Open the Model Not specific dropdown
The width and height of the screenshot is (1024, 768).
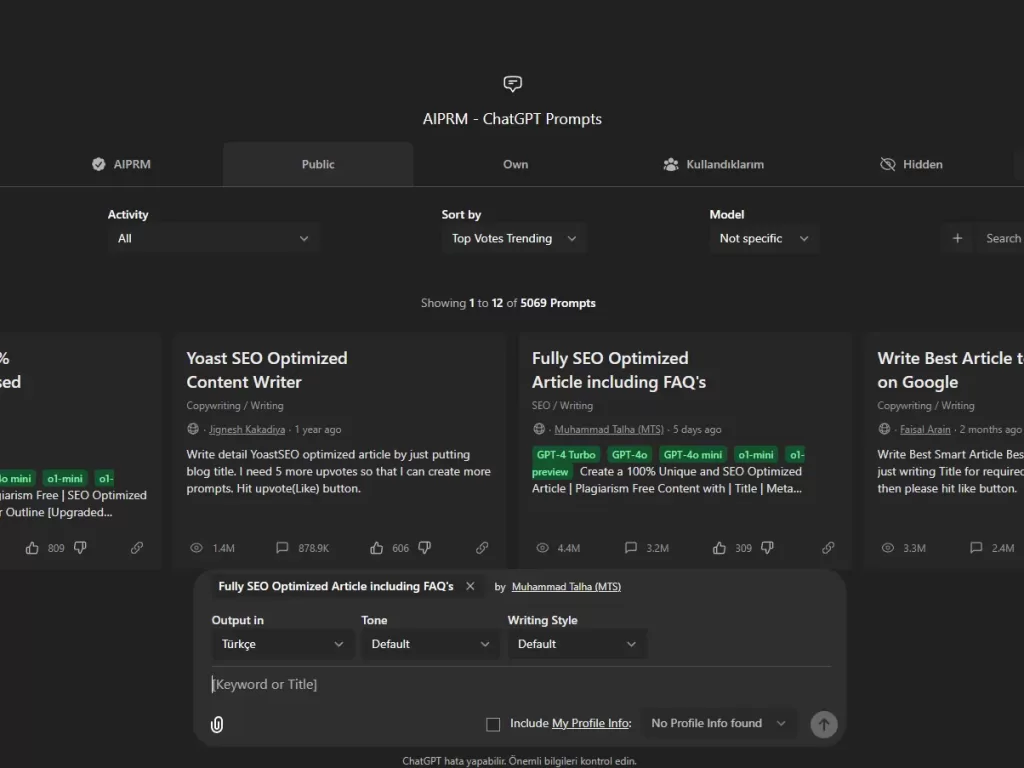coord(763,238)
